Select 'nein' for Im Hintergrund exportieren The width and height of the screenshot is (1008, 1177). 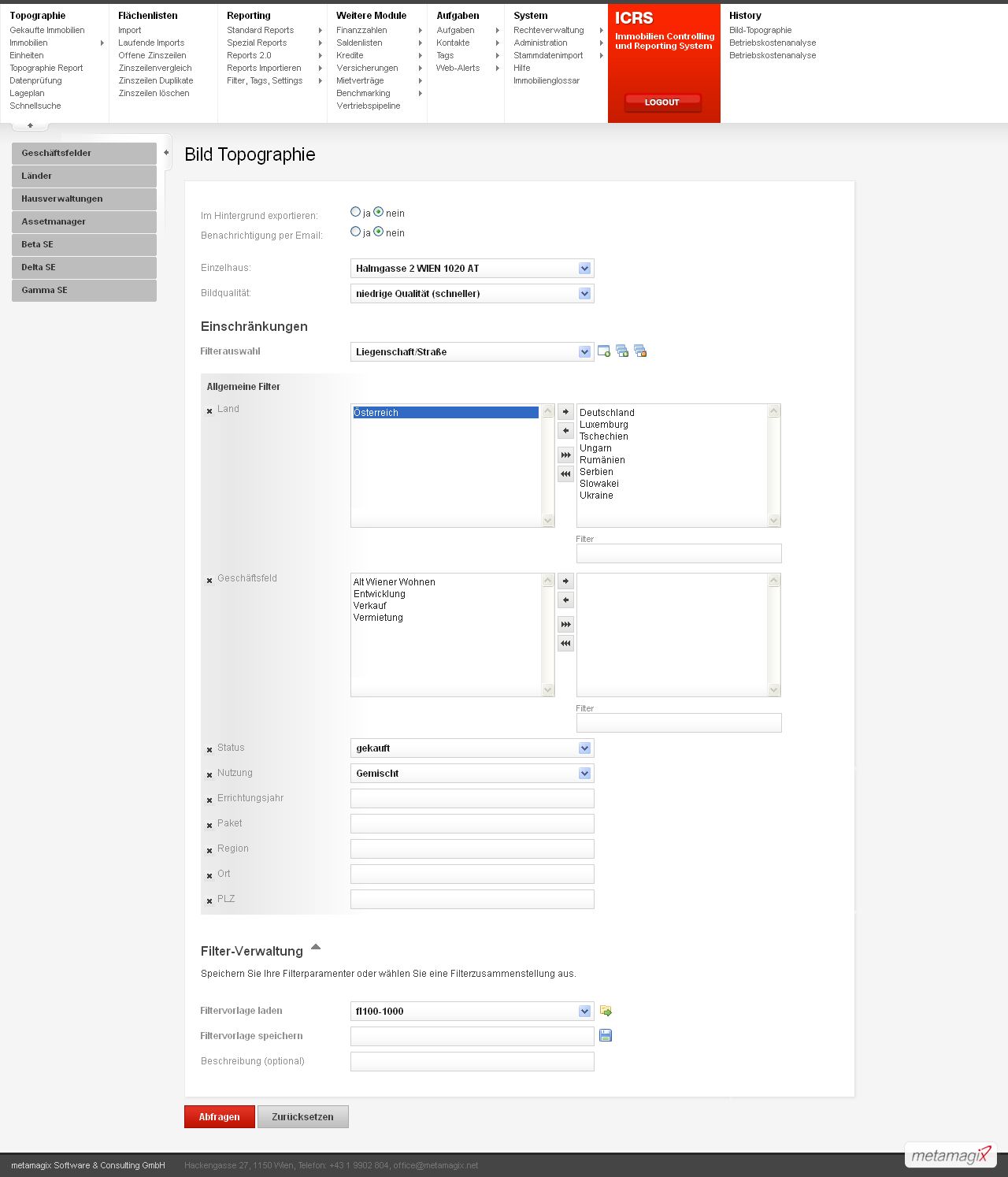click(378, 212)
